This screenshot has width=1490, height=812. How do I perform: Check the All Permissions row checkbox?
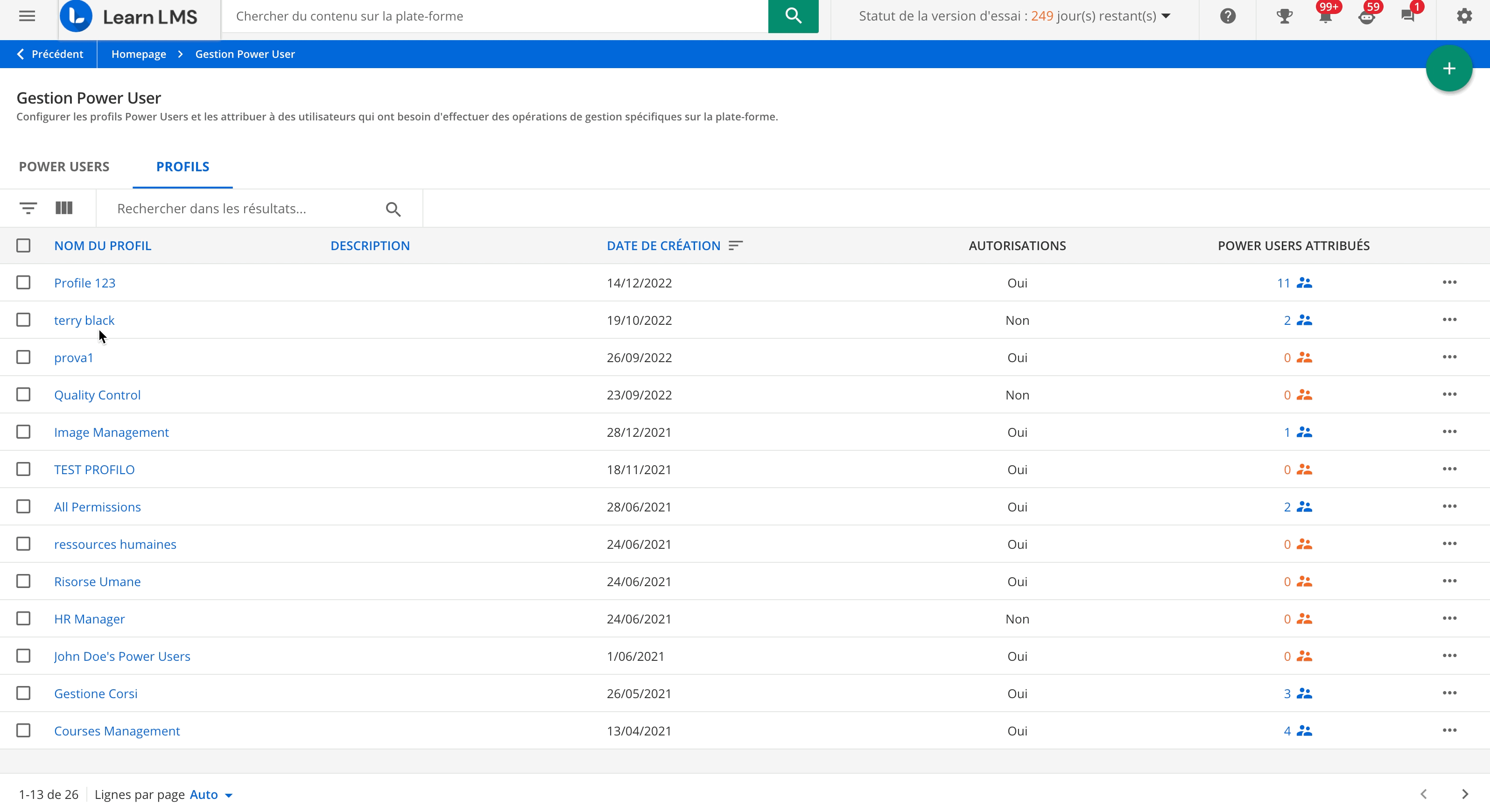[x=23, y=507]
